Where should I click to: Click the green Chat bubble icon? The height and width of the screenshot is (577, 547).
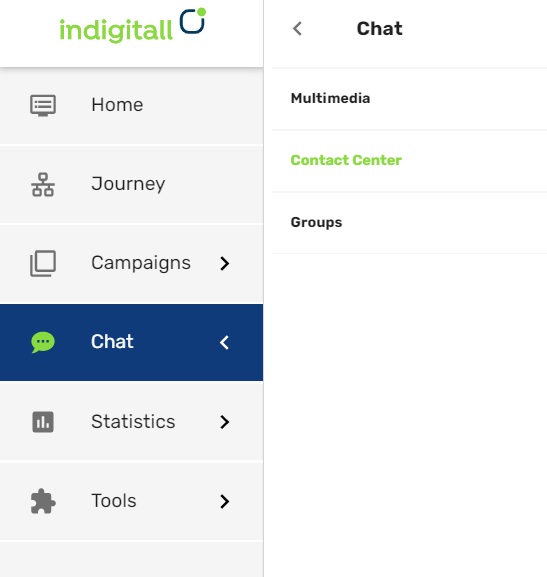43,342
